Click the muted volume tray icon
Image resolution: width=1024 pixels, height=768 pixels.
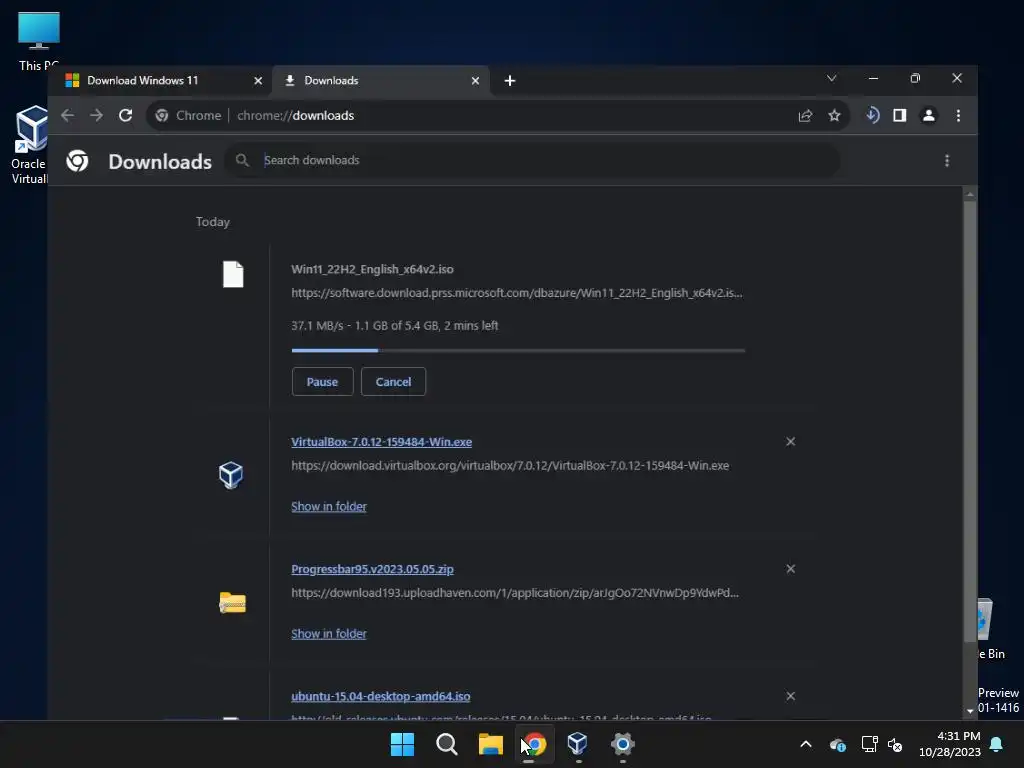click(895, 744)
